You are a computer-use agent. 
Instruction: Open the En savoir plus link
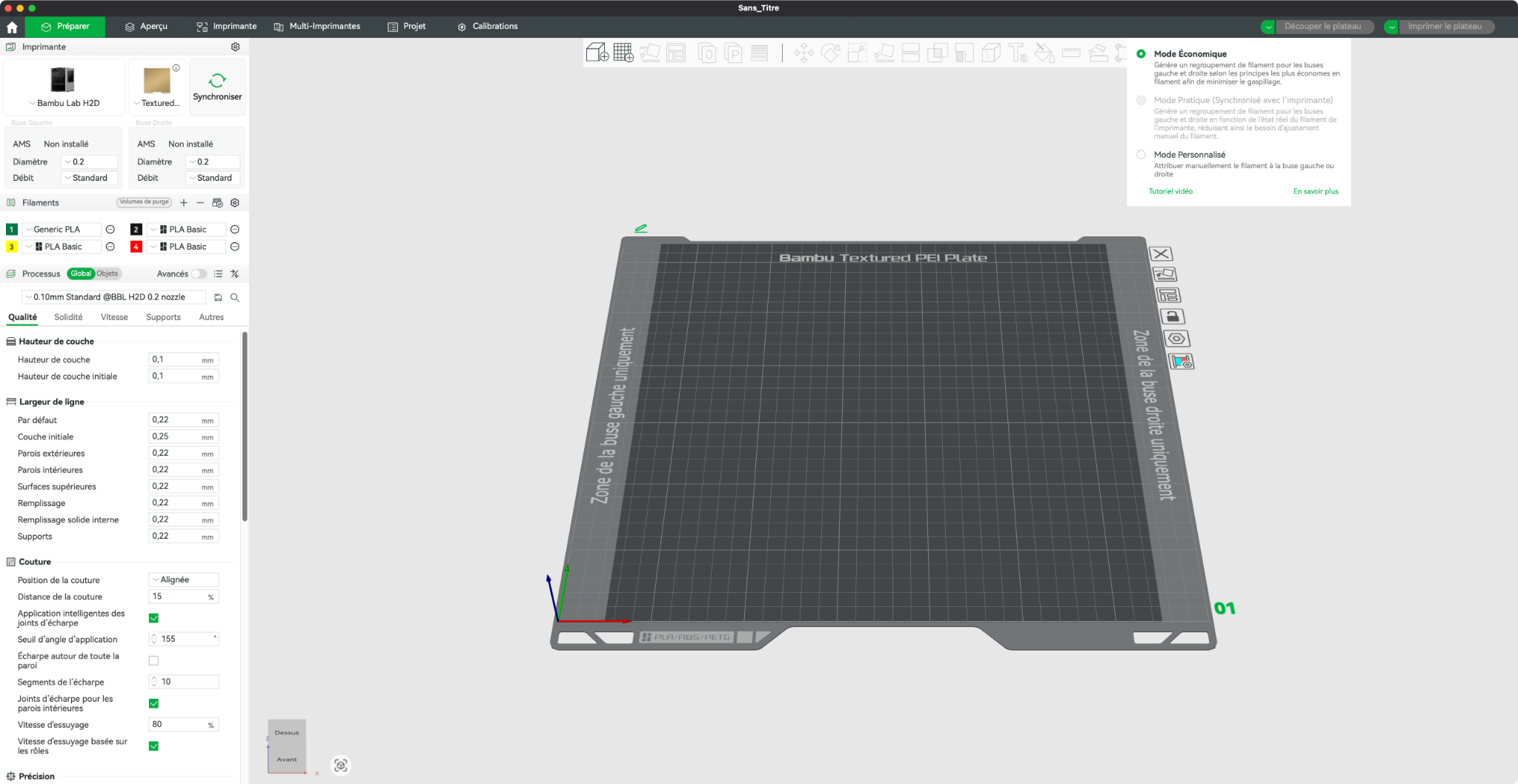coord(1316,191)
